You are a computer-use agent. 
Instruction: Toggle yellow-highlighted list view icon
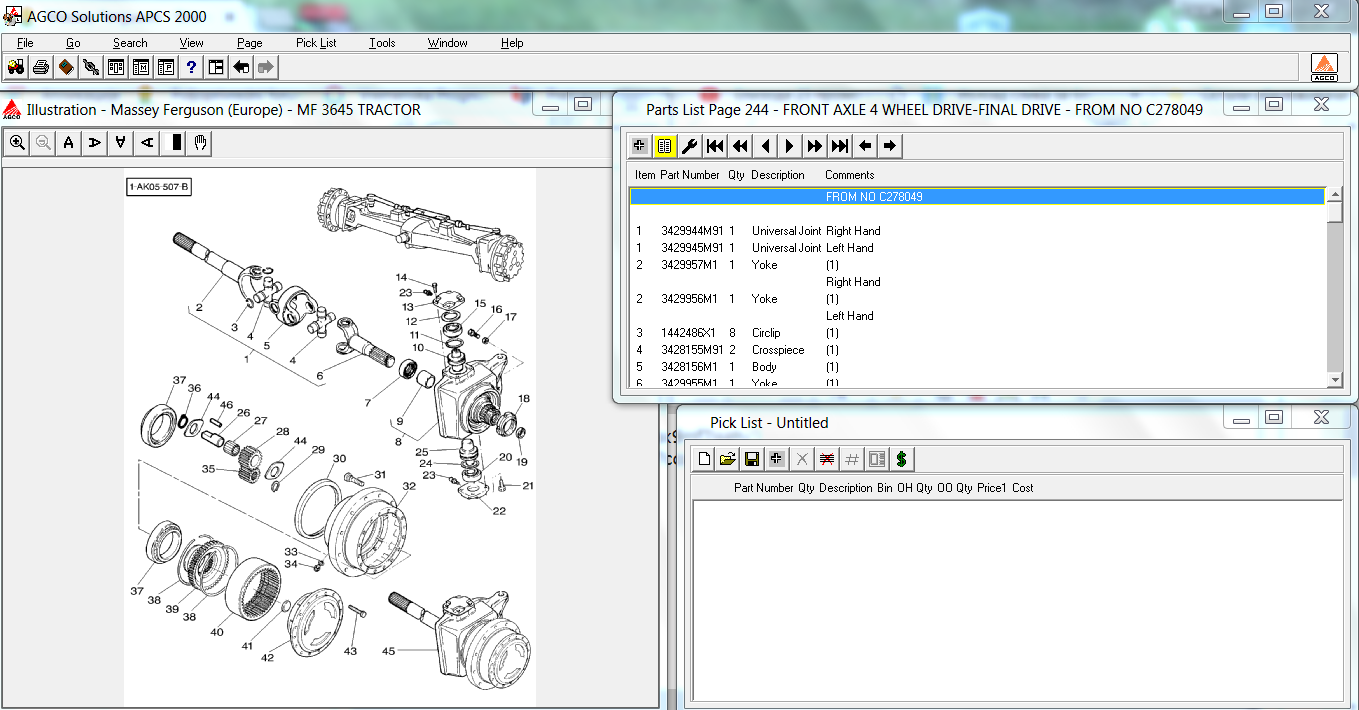point(665,146)
